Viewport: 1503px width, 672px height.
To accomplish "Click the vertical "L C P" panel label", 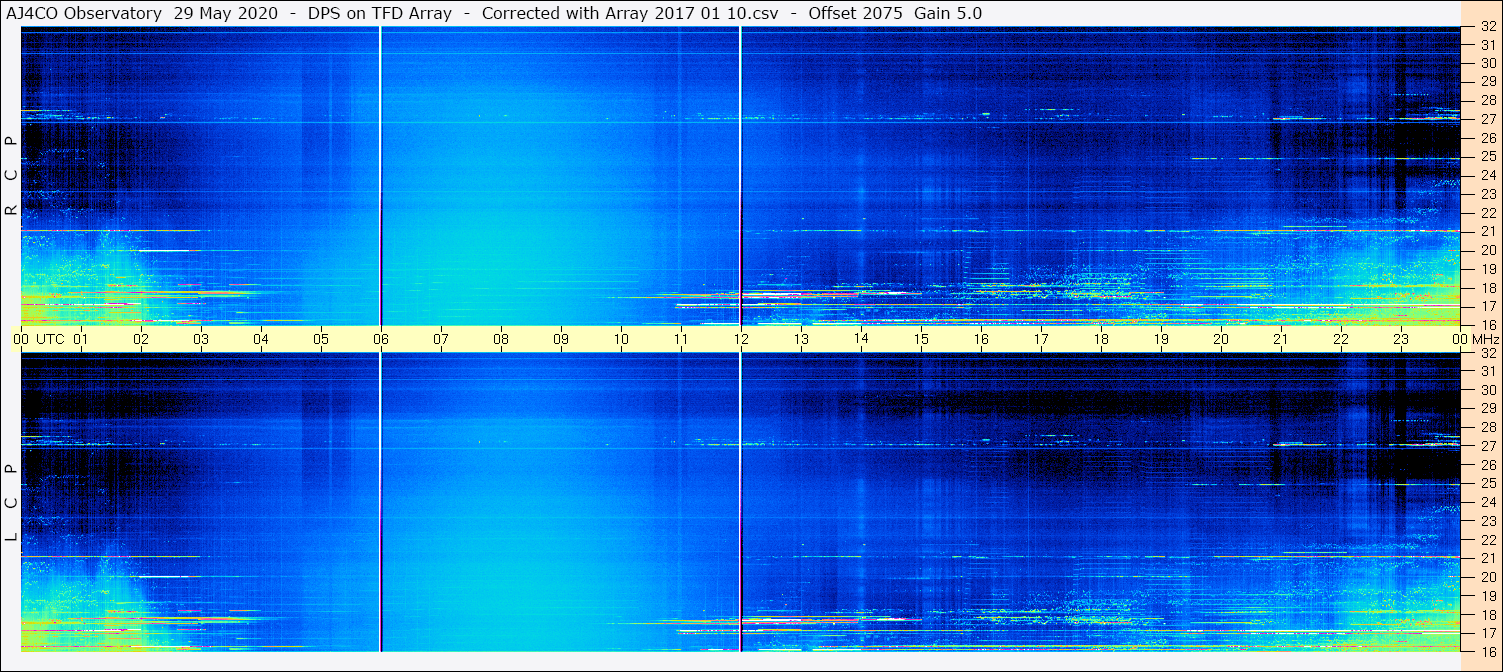I will click(12, 503).
